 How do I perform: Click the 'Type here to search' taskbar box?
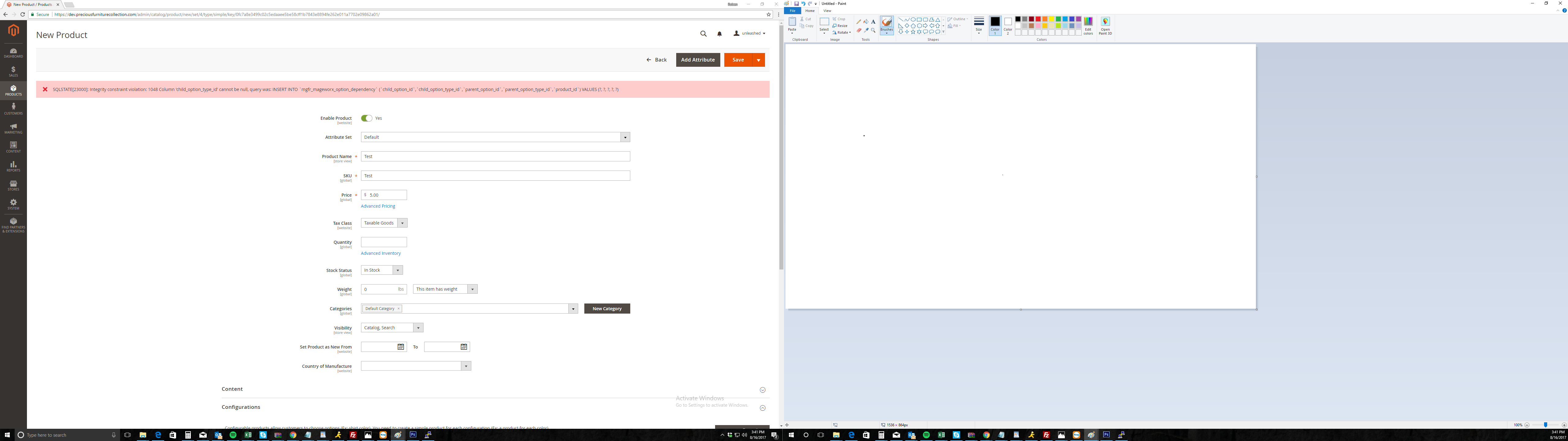tap(67, 435)
